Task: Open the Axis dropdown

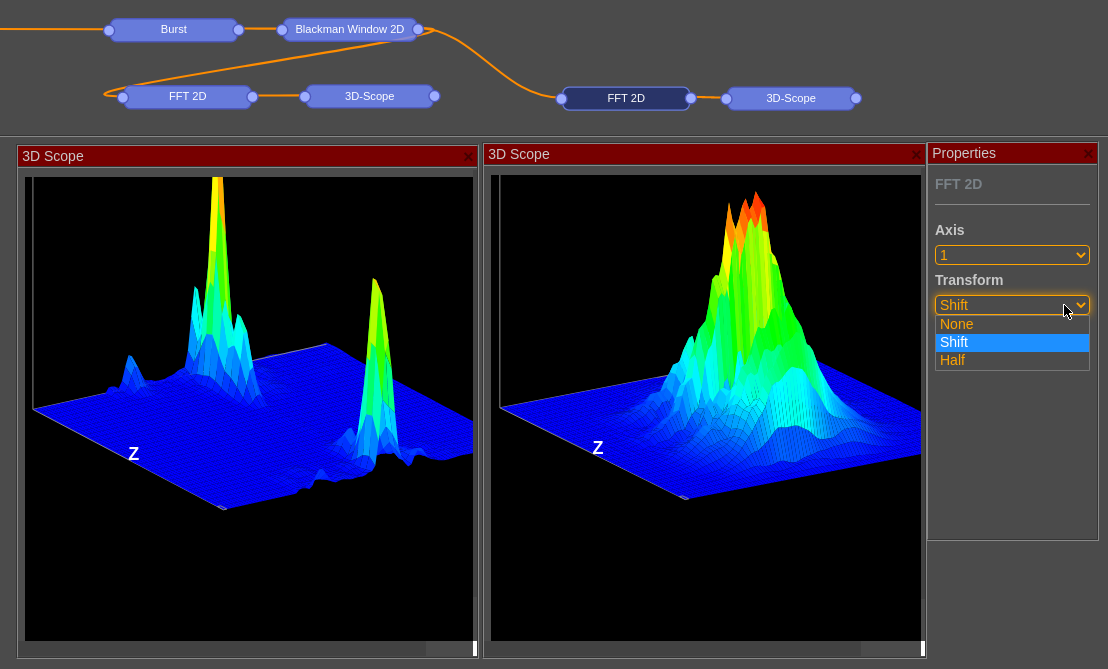Action: tap(1012, 255)
